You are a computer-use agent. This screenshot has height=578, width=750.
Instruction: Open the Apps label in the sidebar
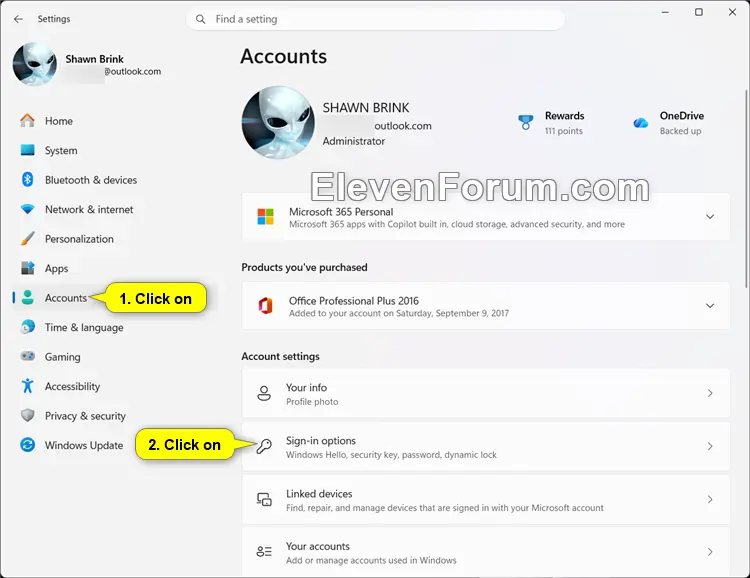tap(56, 268)
